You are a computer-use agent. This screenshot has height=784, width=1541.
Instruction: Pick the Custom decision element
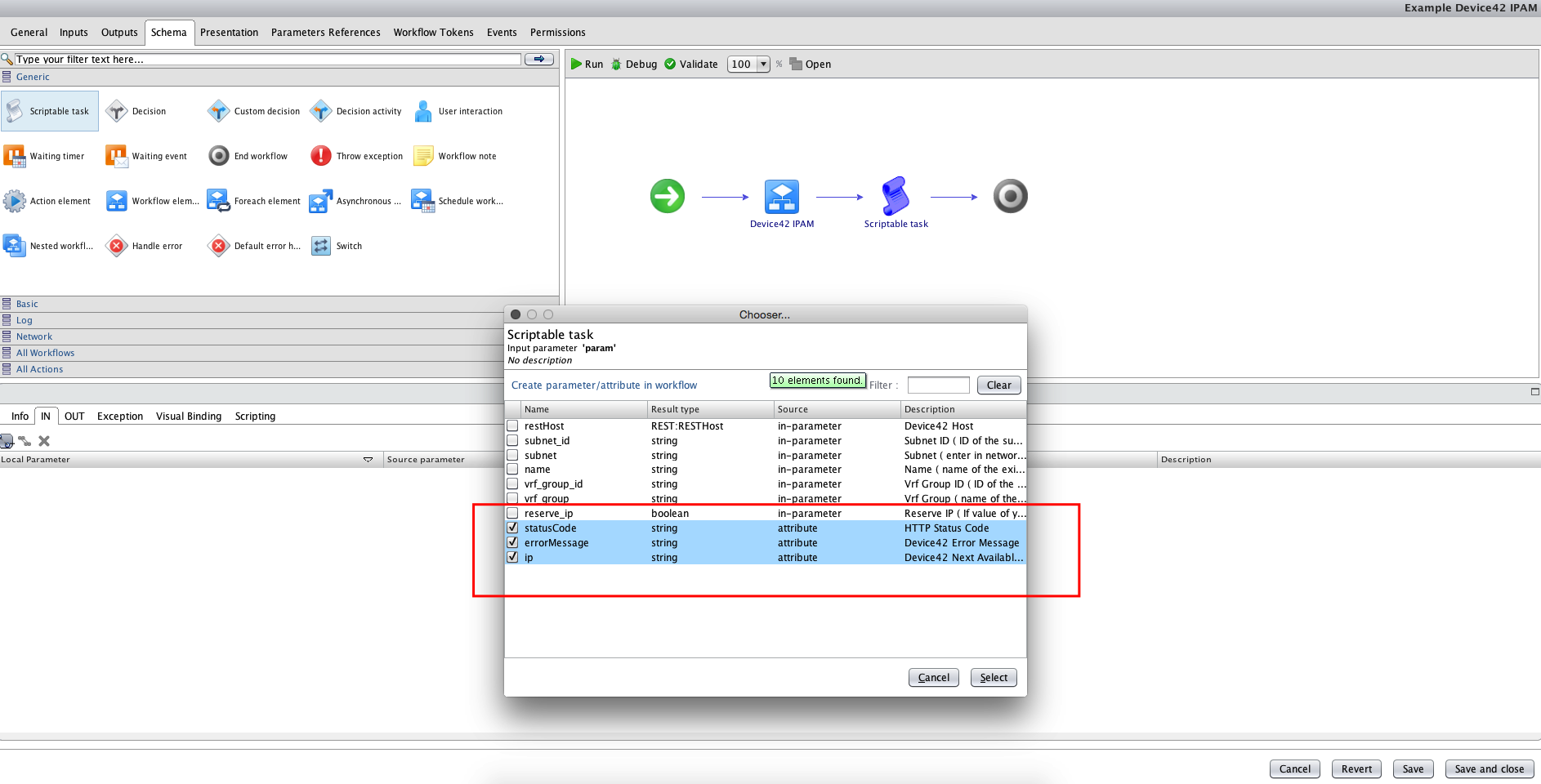pyautogui.click(x=253, y=110)
